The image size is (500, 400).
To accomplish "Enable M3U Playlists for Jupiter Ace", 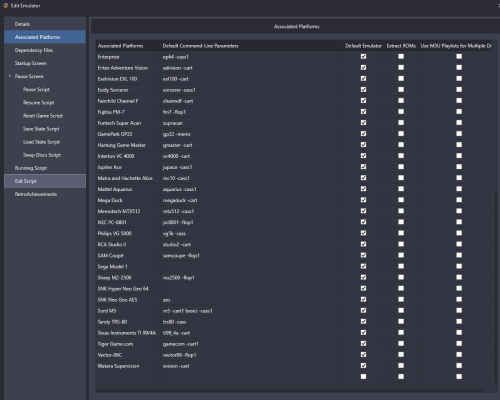I will [459, 167].
